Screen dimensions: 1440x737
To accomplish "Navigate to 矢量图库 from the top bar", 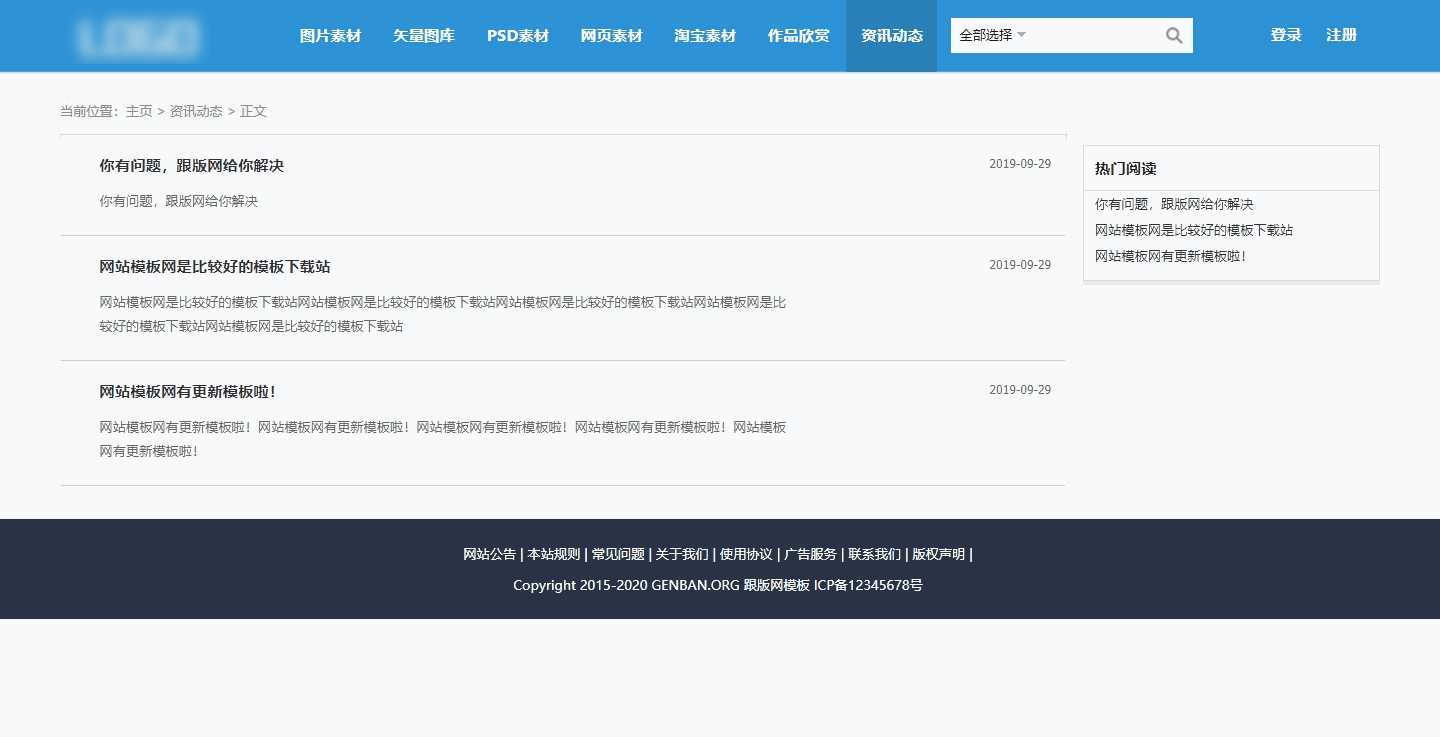I will (x=423, y=35).
